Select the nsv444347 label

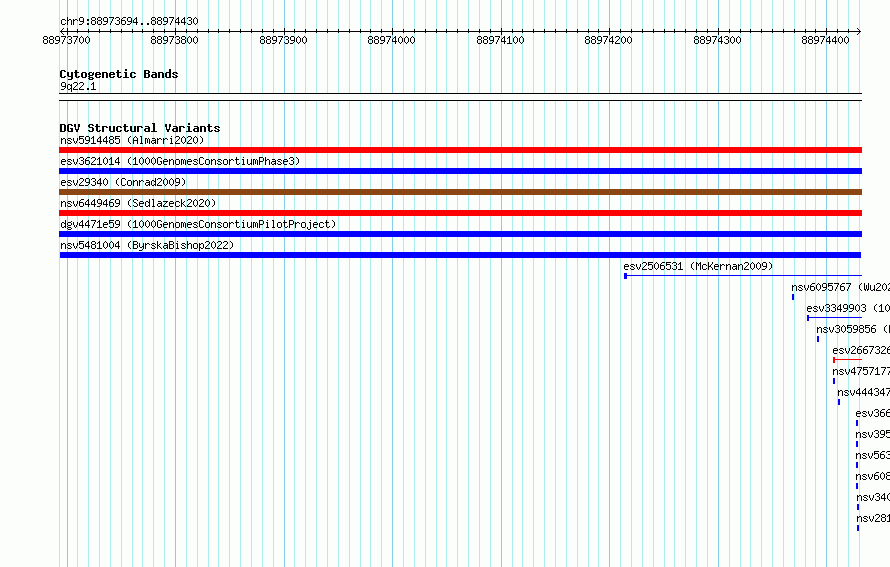click(x=863, y=392)
